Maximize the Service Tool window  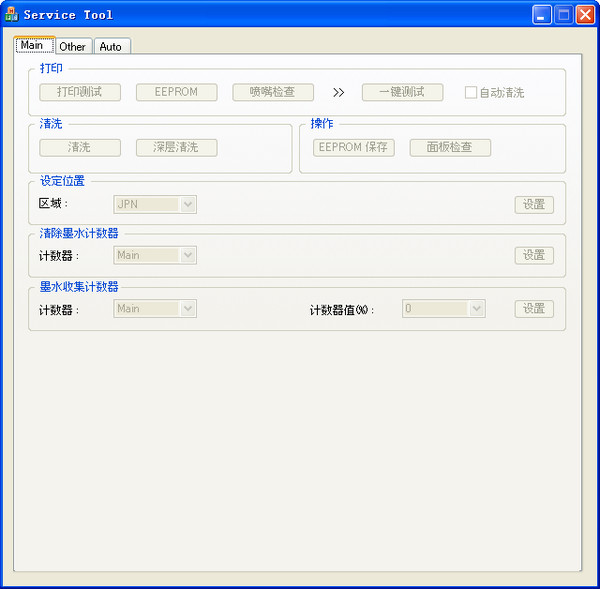[563, 15]
